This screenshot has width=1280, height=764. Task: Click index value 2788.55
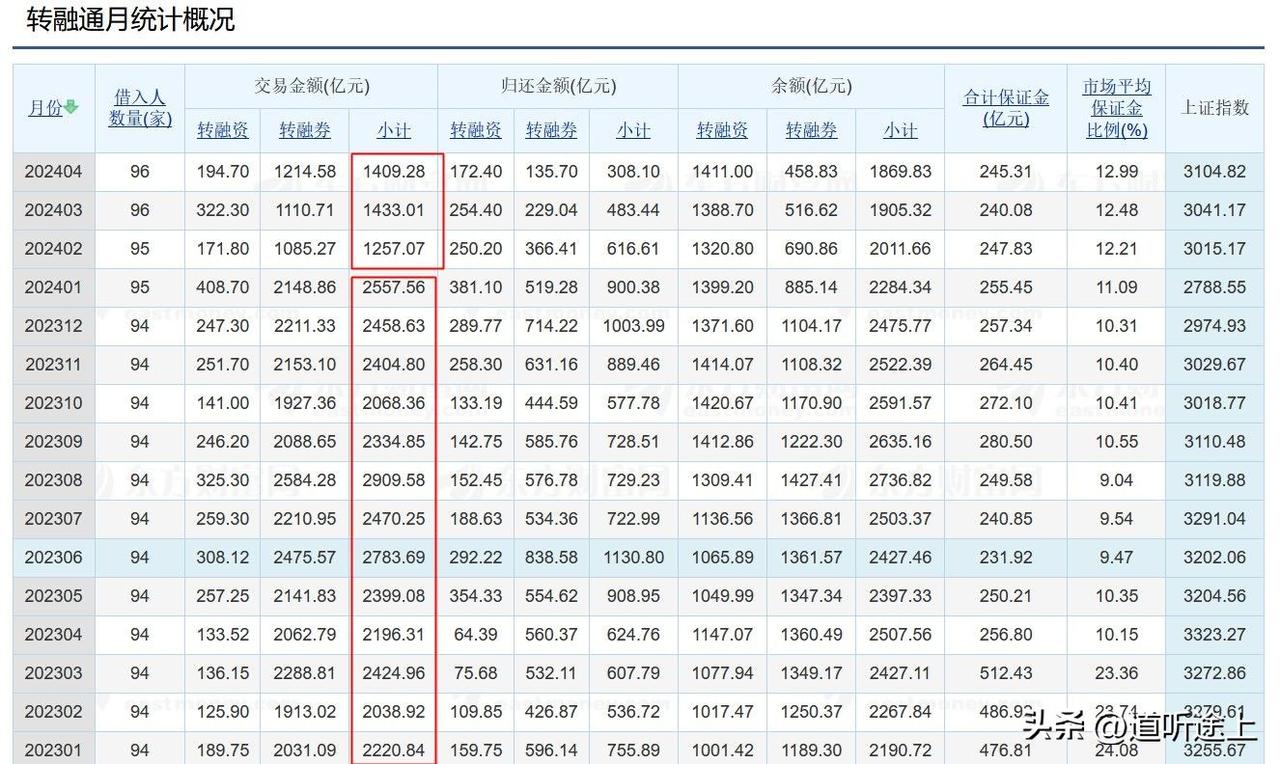pyautogui.click(x=1215, y=287)
